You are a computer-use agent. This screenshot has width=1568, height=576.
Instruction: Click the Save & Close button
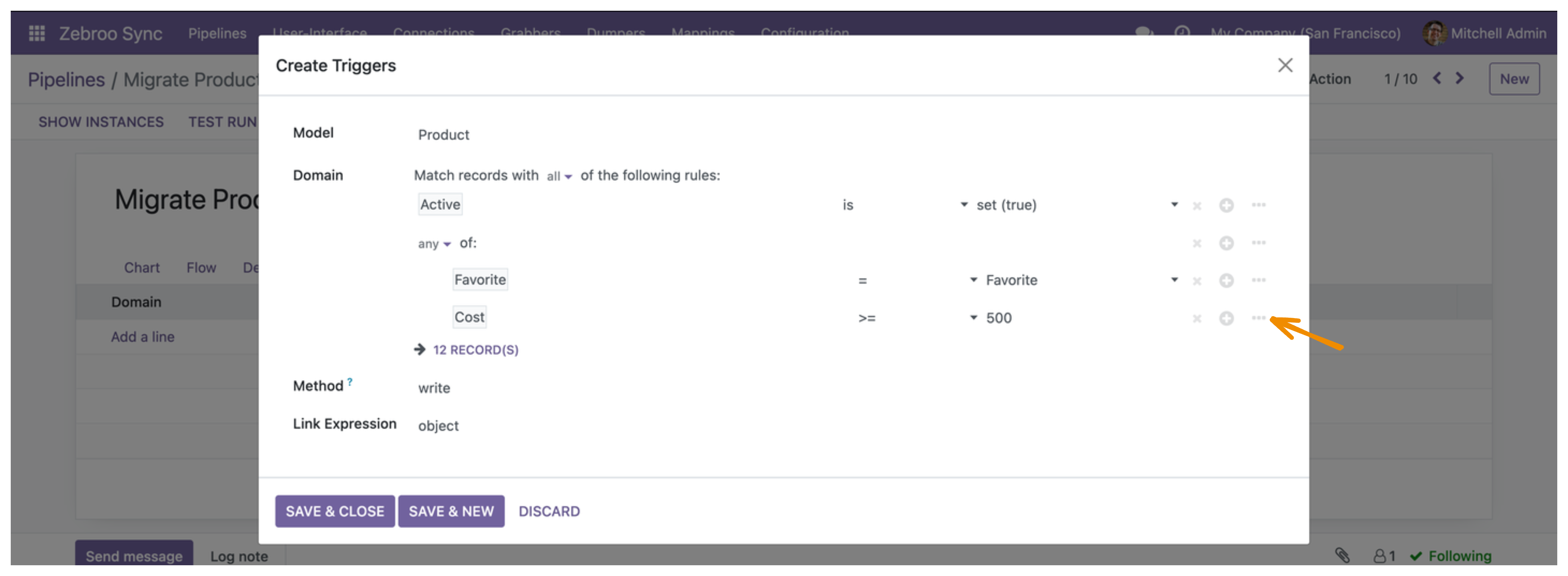click(x=335, y=512)
